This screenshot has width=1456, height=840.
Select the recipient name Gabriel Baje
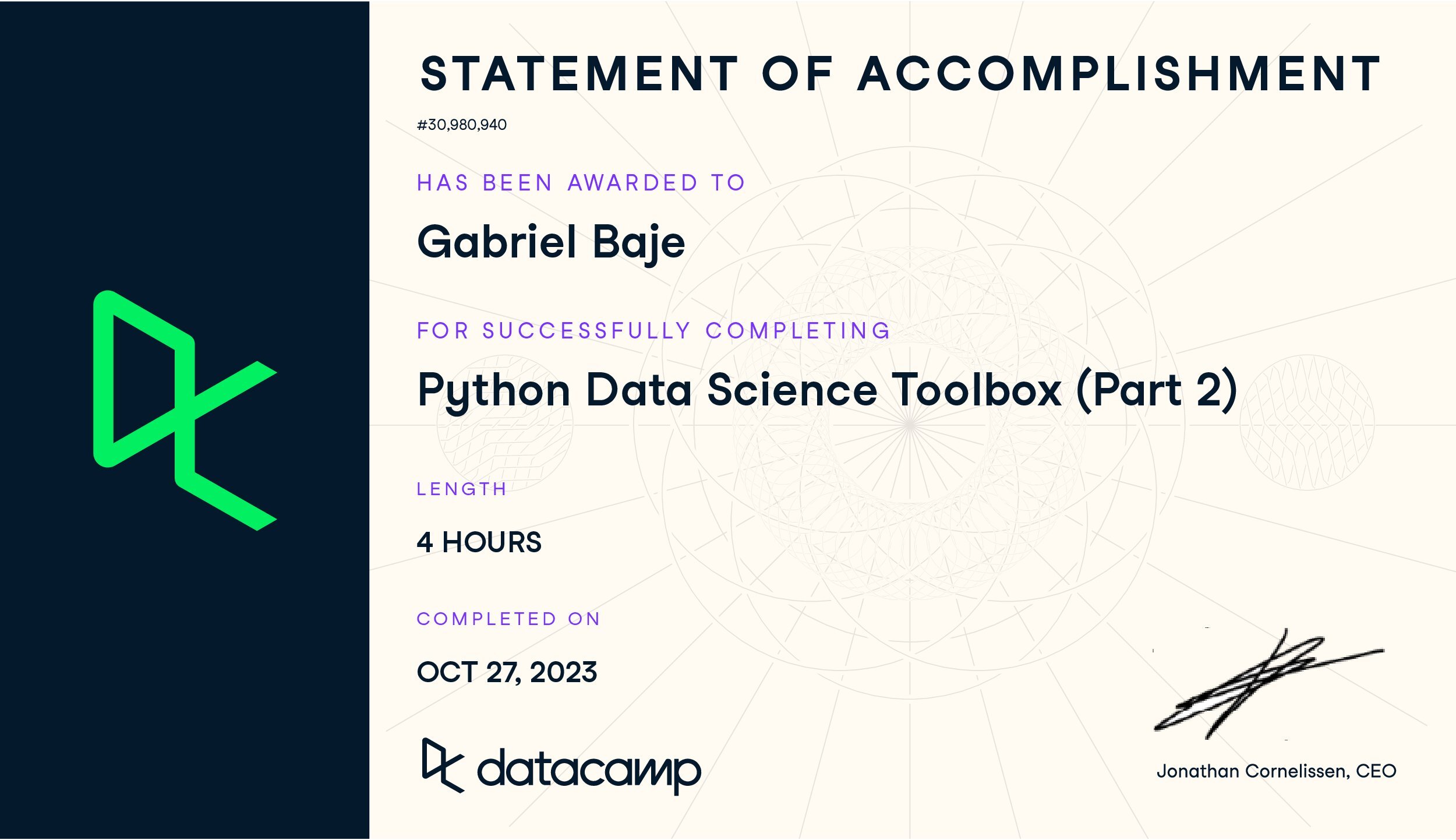[551, 242]
